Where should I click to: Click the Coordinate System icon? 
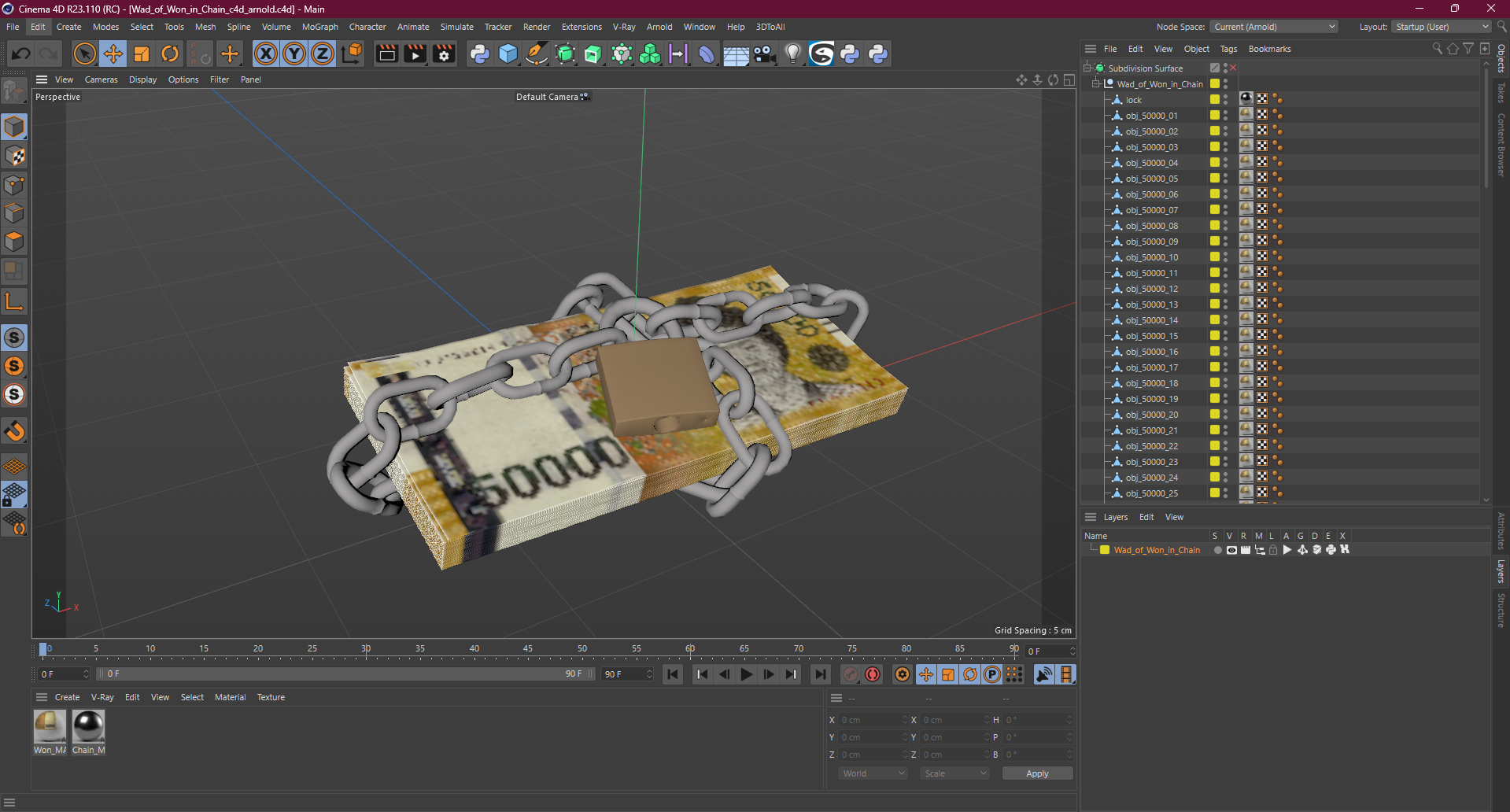(353, 54)
